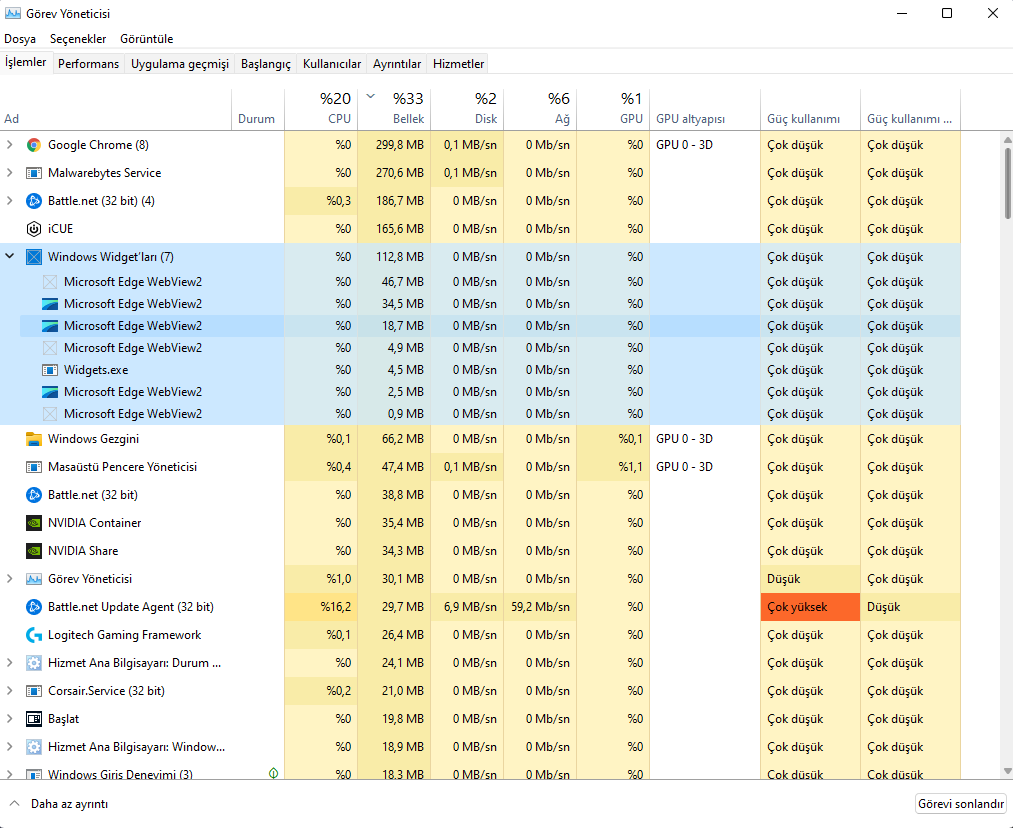This screenshot has width=1013, height=828.
Task: Sort by the GPU altyapısı column header
Action: (x=705, y=109)
